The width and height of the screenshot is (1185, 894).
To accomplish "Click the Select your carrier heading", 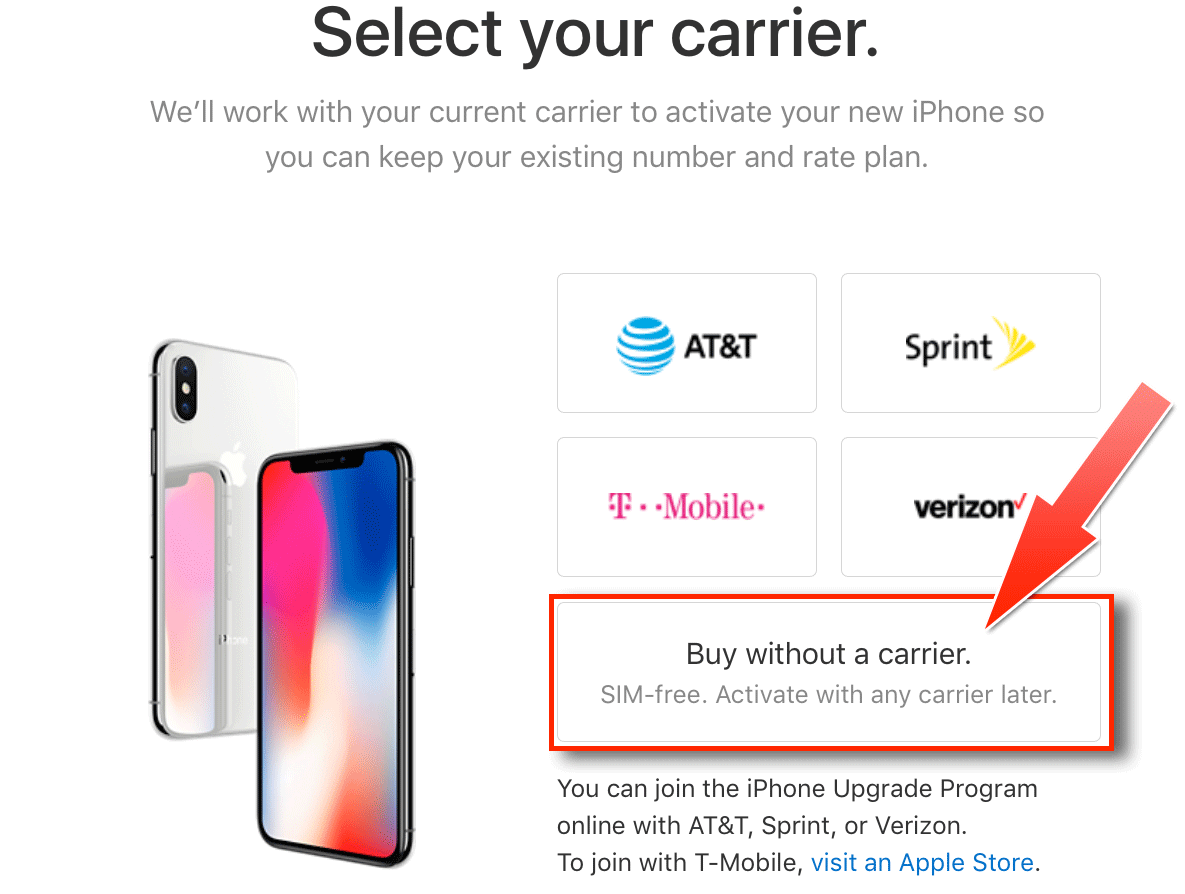I will click(x=596, y=33).
